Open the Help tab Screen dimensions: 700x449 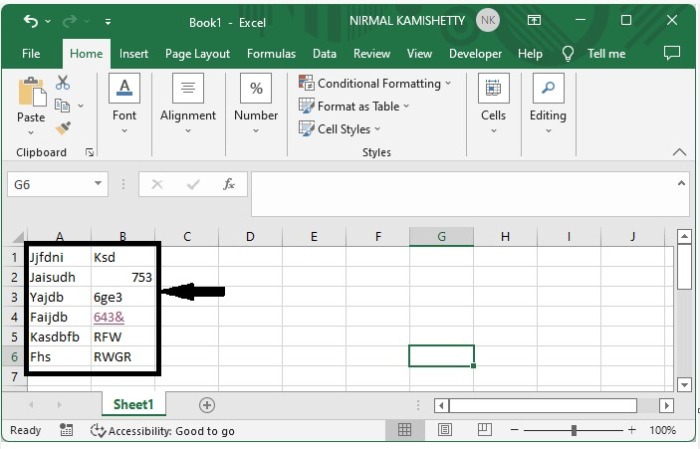530,54
